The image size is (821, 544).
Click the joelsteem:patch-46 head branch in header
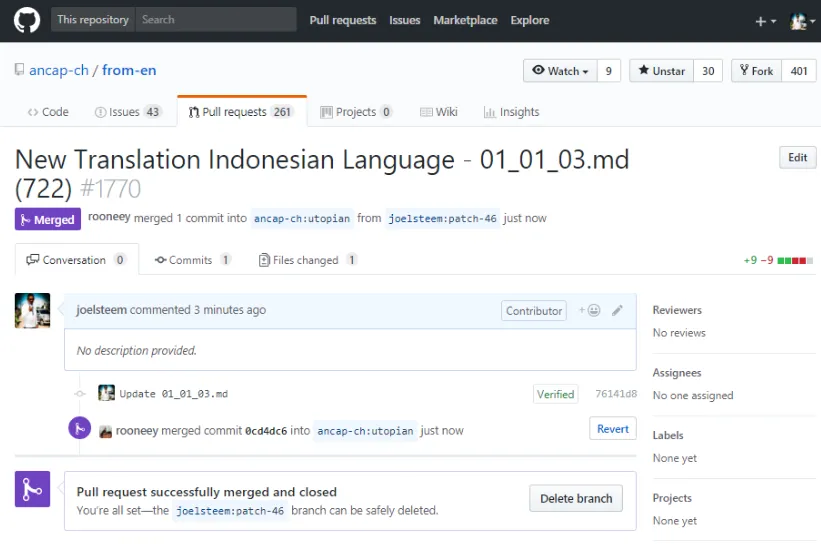coord(442,218)
